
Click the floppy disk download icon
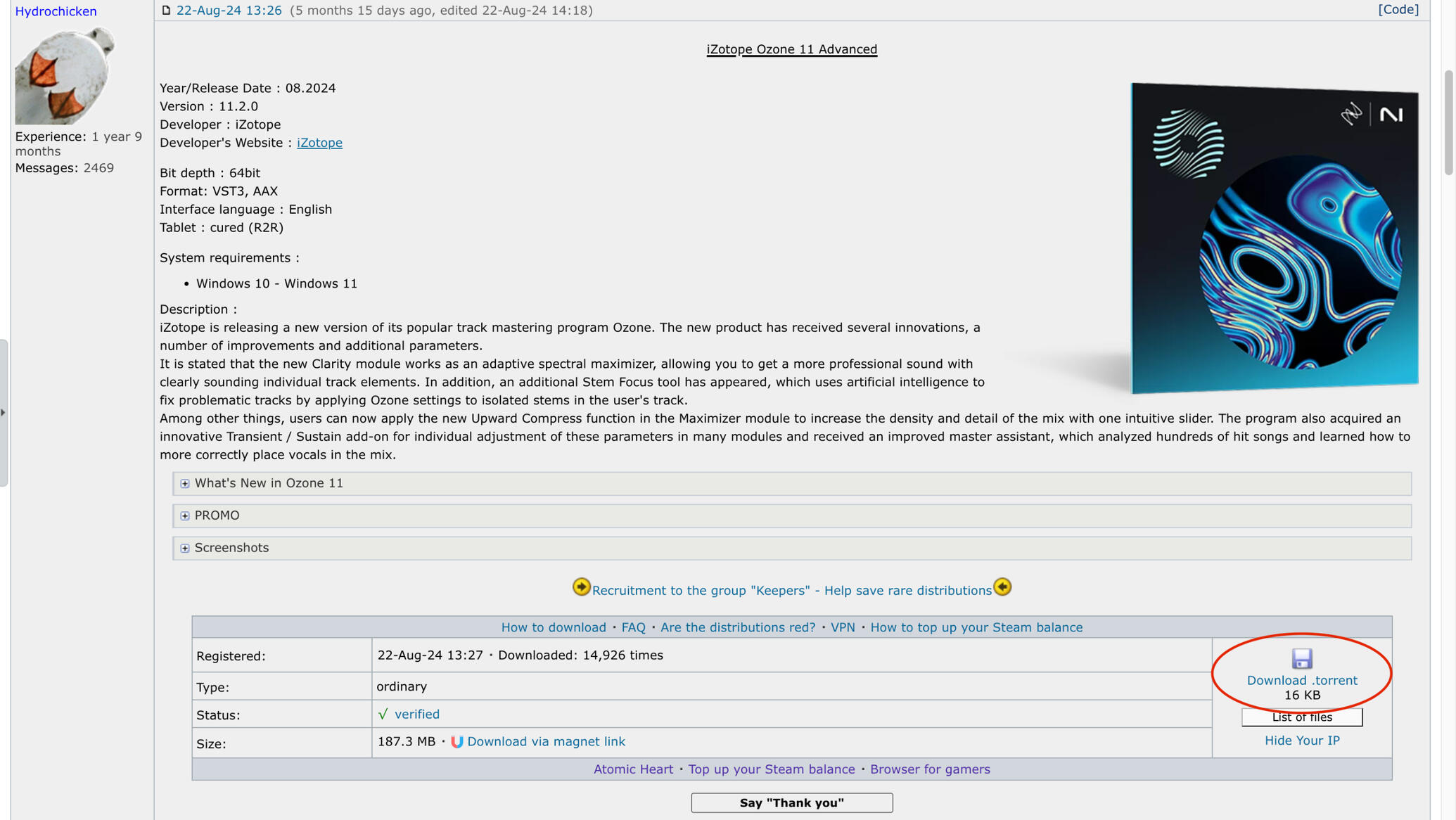point(1301,658)
